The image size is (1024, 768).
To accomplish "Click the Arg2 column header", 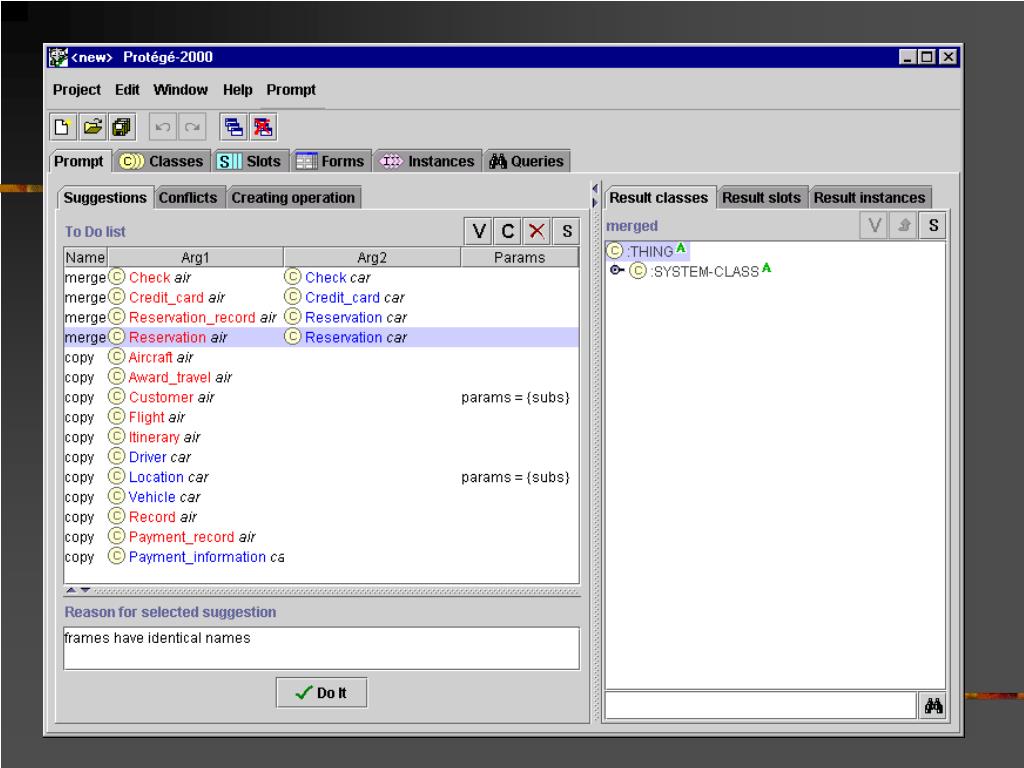I will tap(372, 257).
